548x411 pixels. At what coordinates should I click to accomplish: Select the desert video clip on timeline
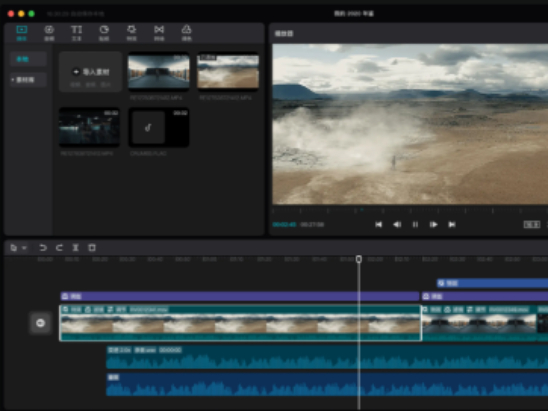(x=240, y=323)
